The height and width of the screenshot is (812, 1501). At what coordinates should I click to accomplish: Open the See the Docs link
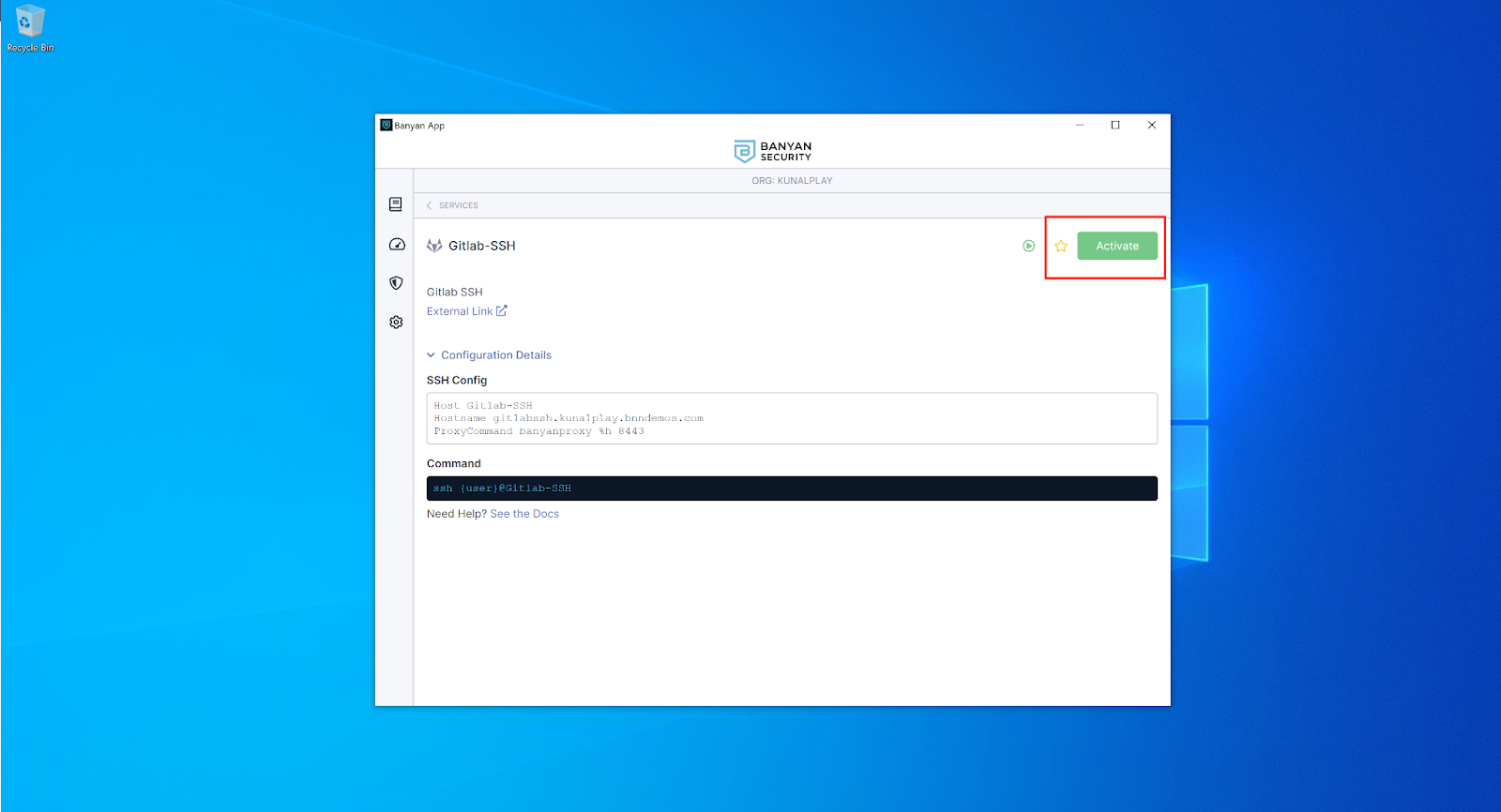click(524, 514)
